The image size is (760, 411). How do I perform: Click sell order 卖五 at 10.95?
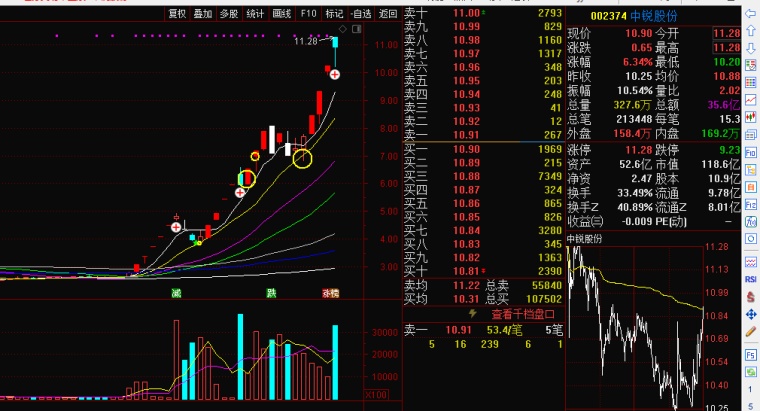point(483,80)
